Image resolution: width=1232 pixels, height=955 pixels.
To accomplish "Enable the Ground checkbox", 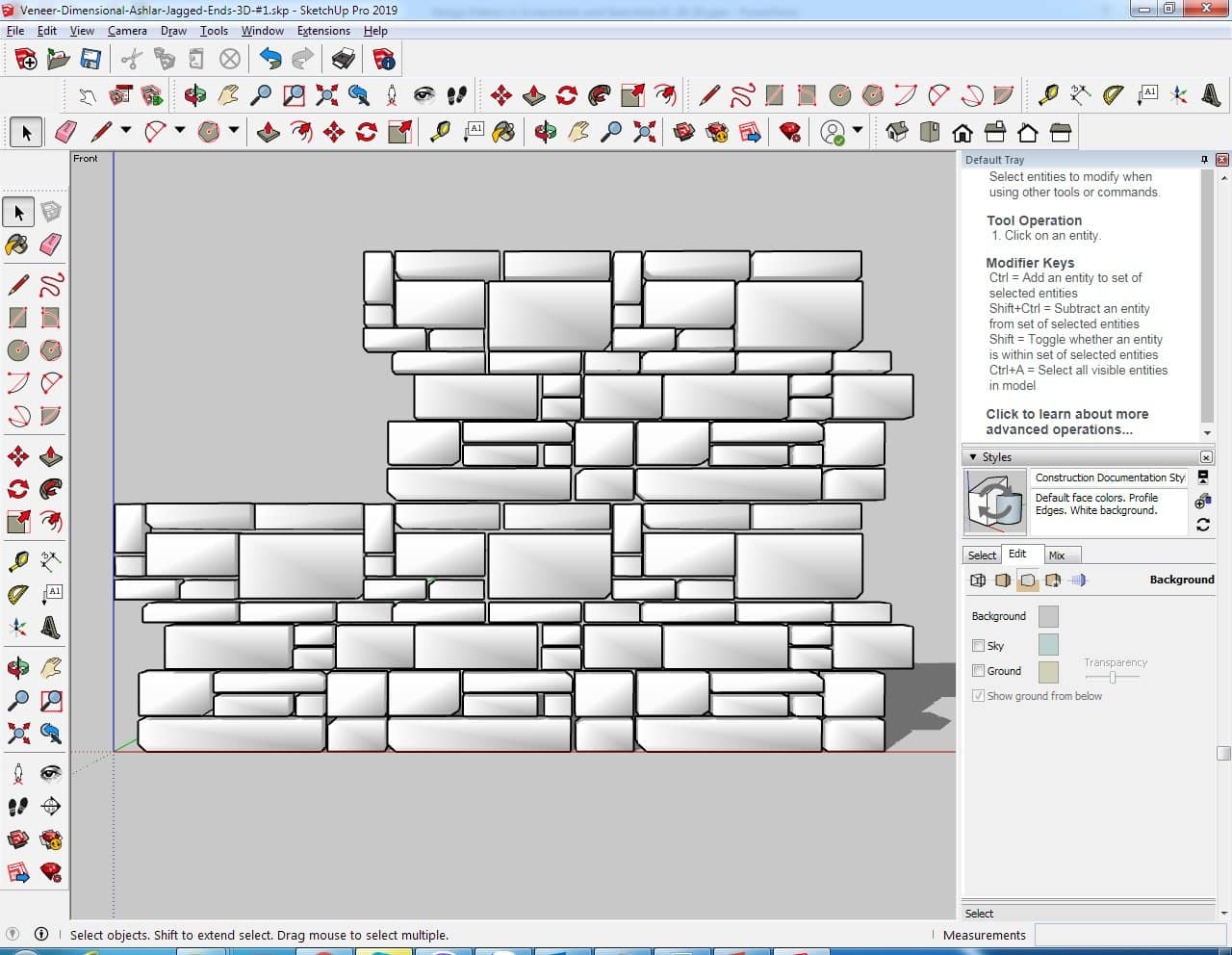I will coord(979,671).
